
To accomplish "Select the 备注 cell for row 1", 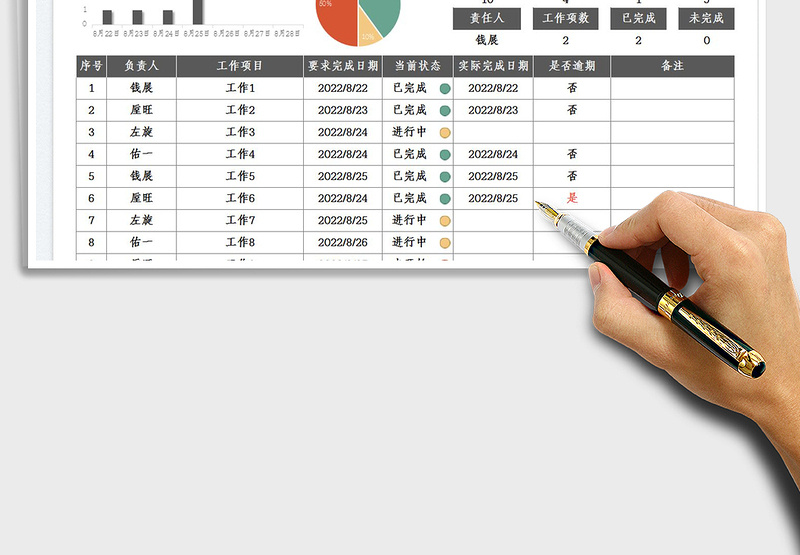I will [672, 88].
